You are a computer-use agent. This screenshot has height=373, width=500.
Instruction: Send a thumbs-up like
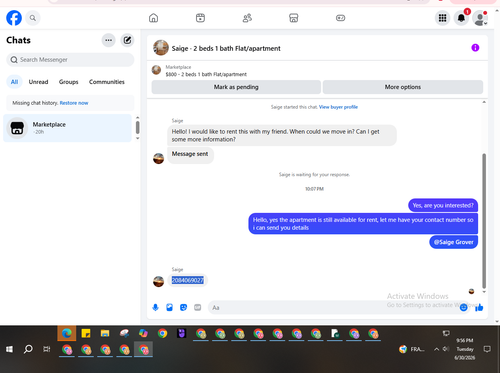[x=479, y=307]
